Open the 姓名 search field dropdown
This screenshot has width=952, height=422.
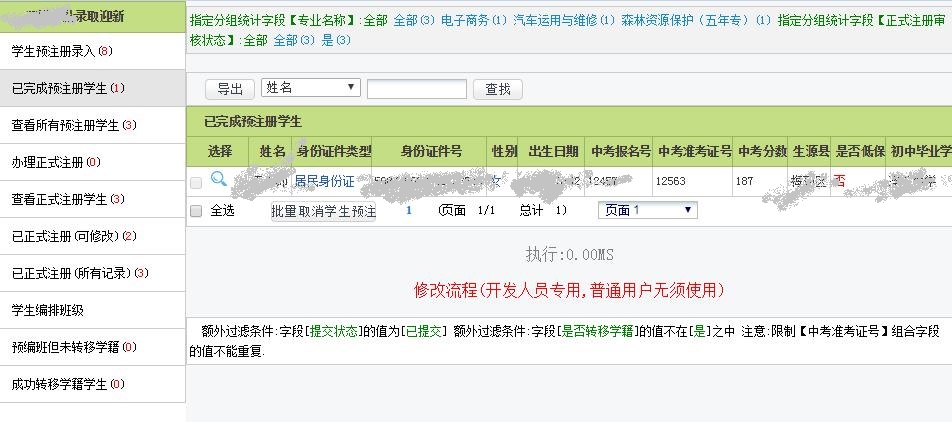click(311, 87)
